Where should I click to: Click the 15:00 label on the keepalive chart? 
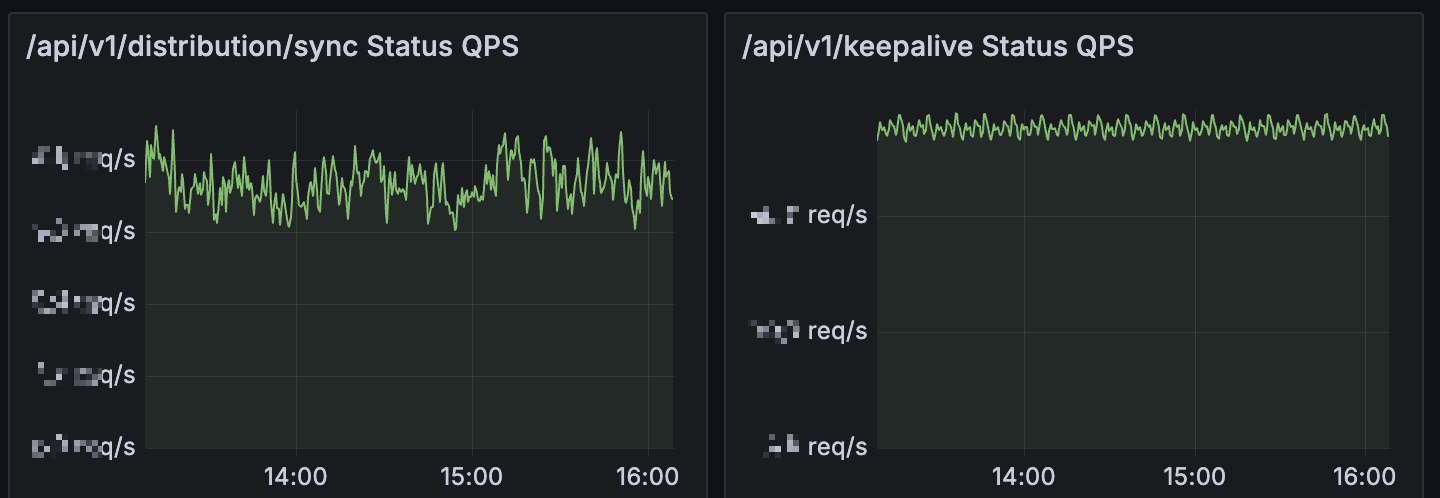point(1196,474)
